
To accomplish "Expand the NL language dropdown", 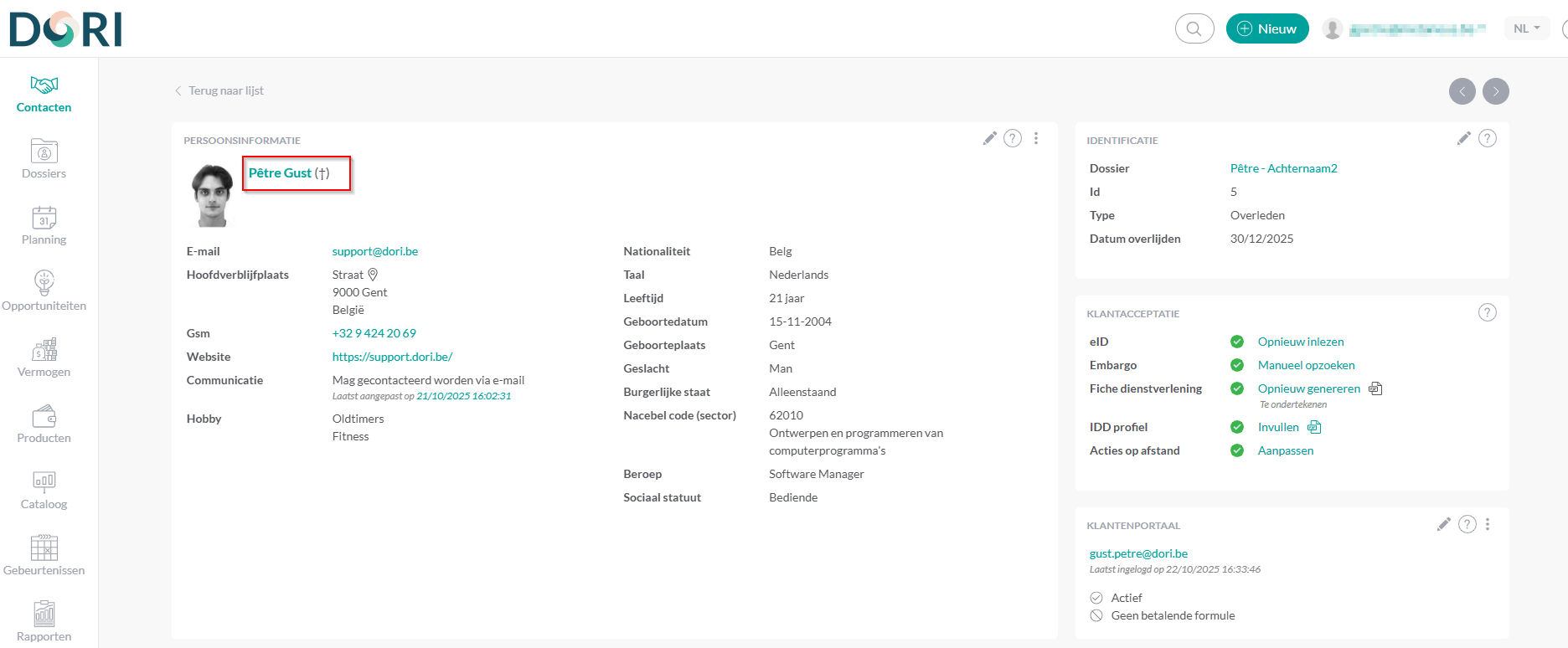I will [1527, 28].
